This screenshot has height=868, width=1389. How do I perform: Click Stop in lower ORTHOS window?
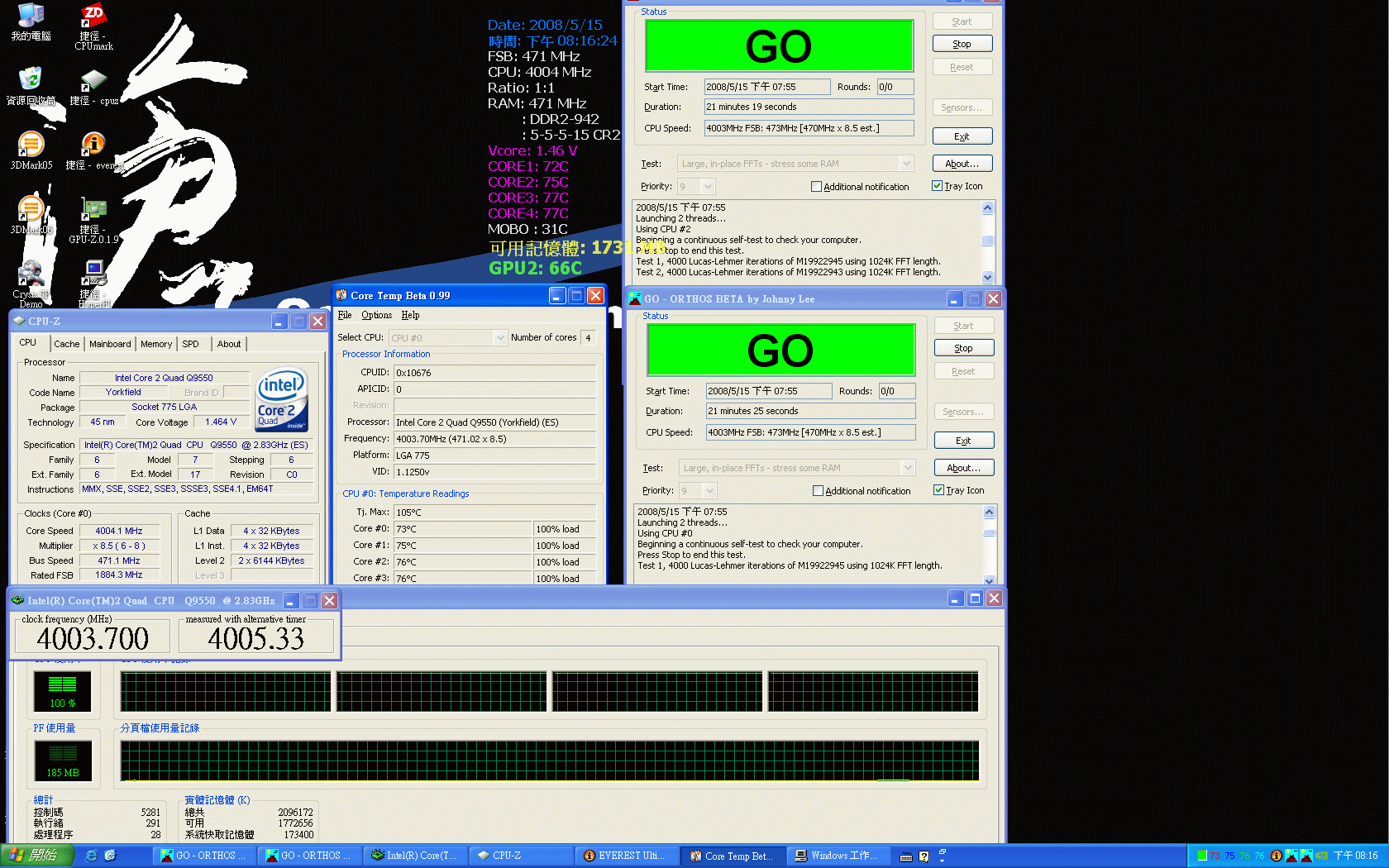point(964,348)
